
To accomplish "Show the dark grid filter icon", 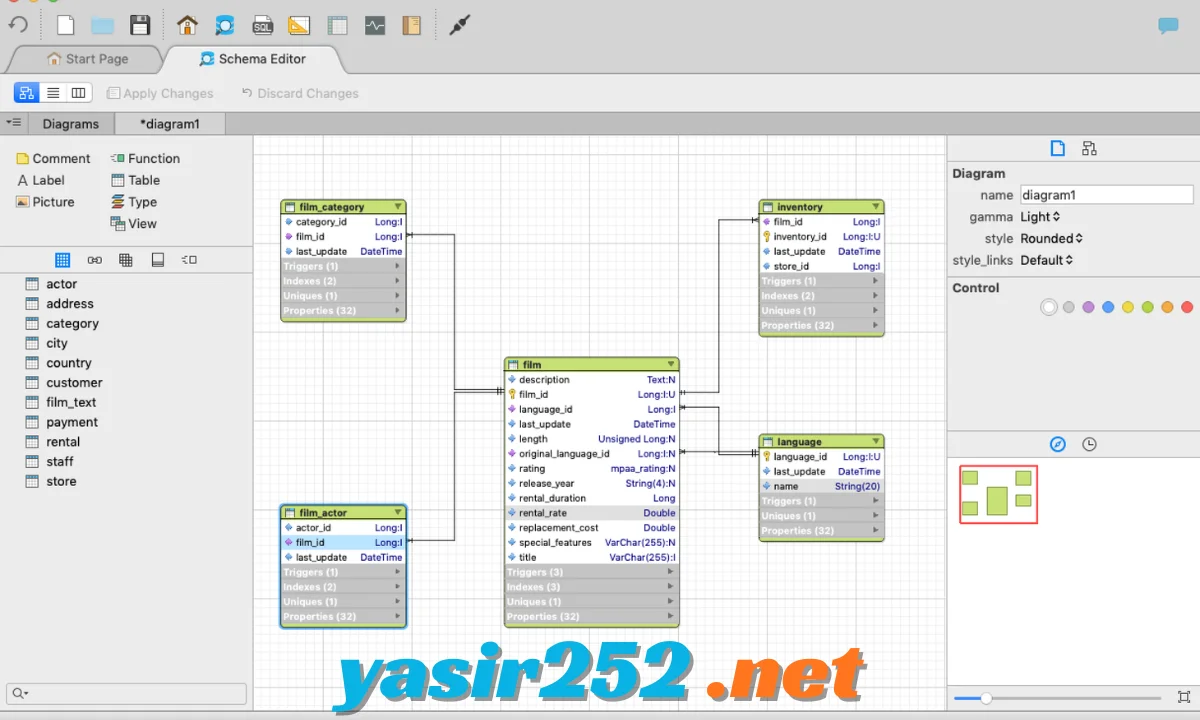I will pyautogui.click(x=126, y=260).
